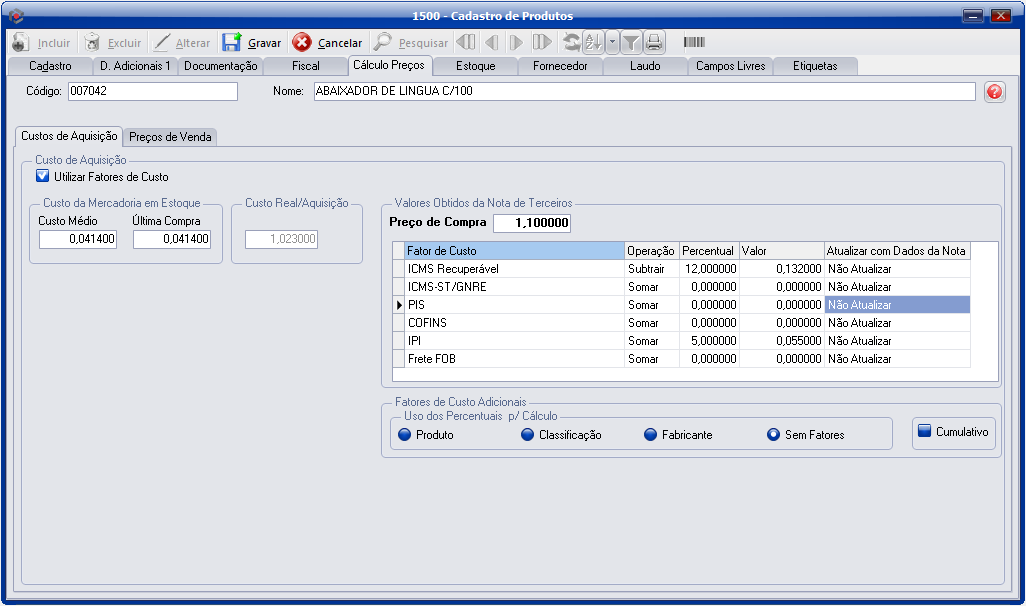Click the filter funnel icon
Viewport: 1026px width, 606px height.
point(631,42)
